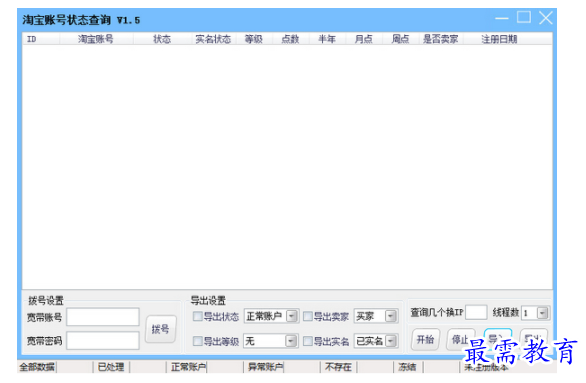Focus the 宽带账号 input field
586x383 pixels.
(x=103, y=317)
